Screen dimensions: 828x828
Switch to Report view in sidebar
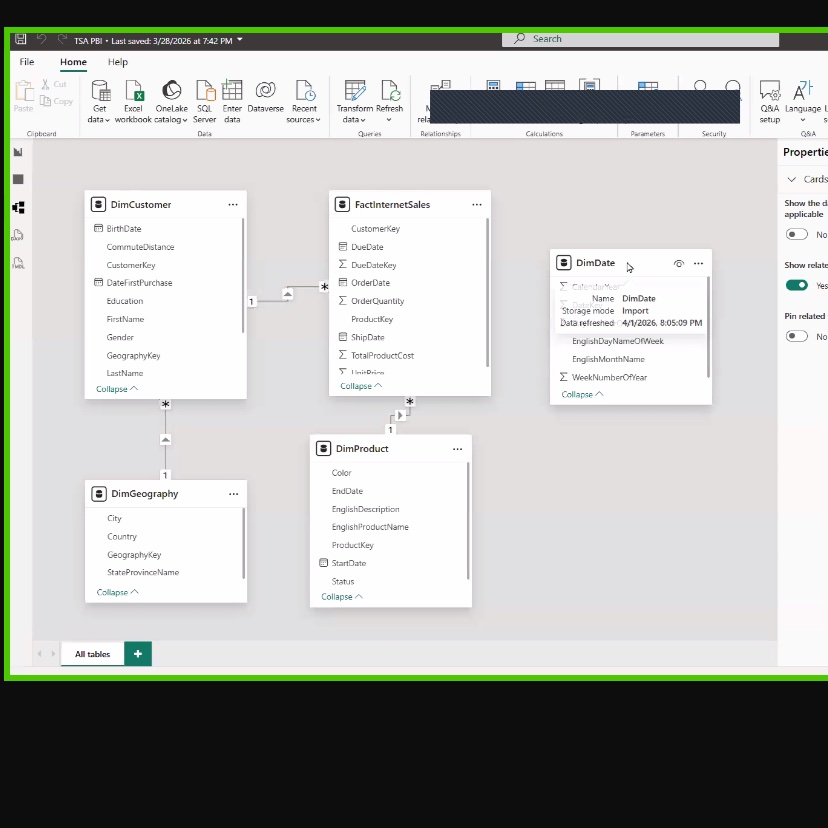point(18,152)
